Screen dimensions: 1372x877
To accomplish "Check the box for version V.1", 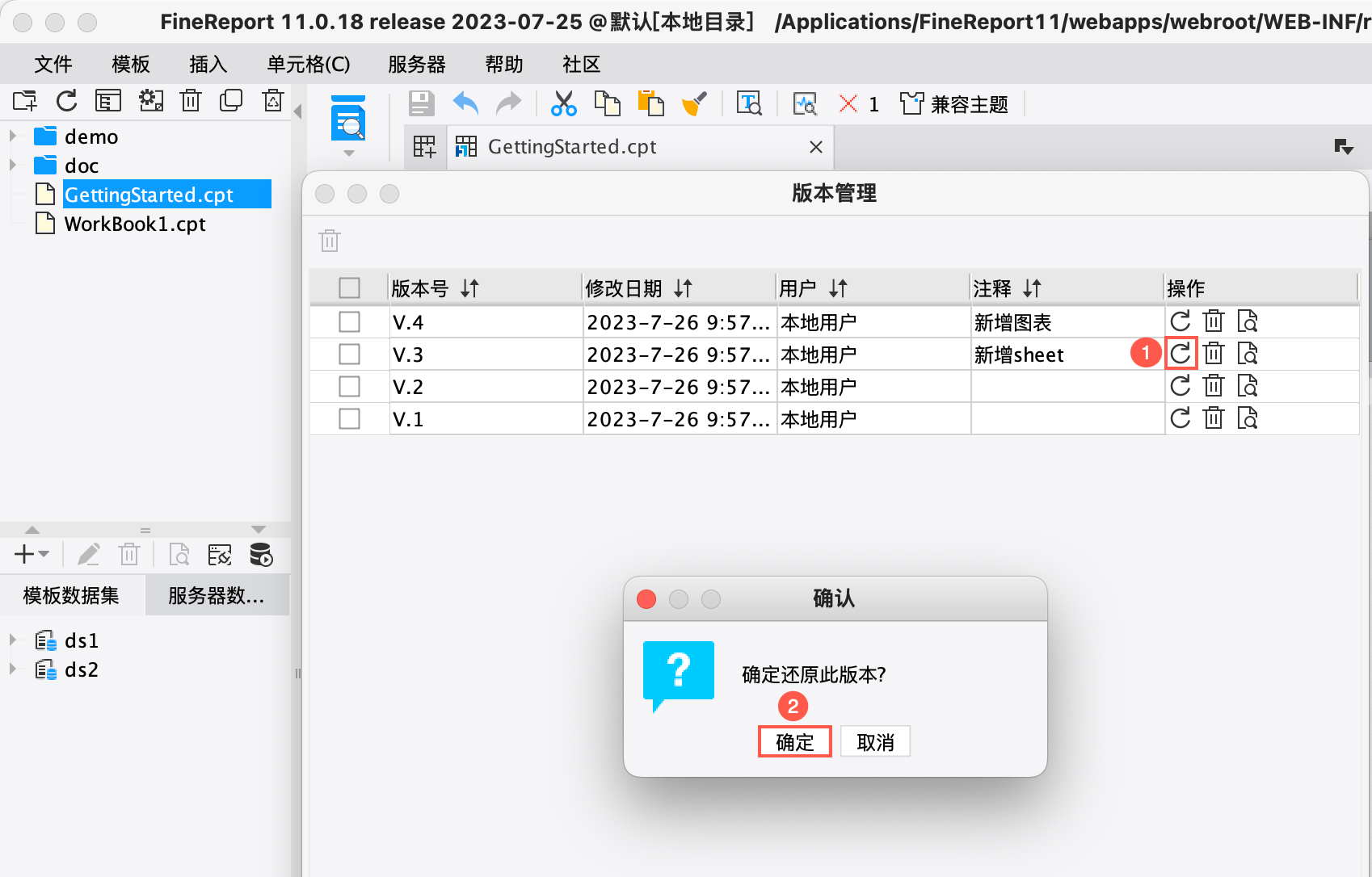I will (350, 418).
